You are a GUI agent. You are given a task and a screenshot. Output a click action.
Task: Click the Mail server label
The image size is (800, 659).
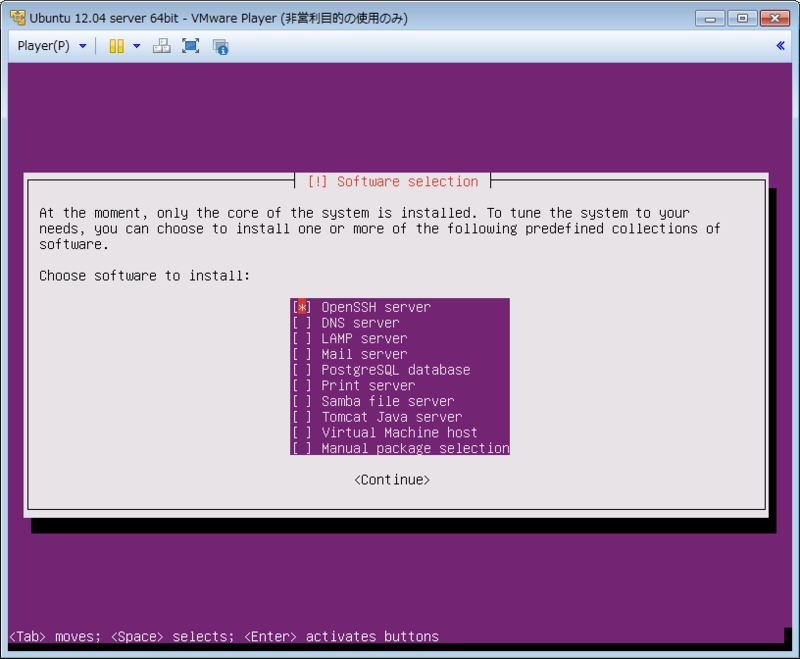[x=364, y=354]
